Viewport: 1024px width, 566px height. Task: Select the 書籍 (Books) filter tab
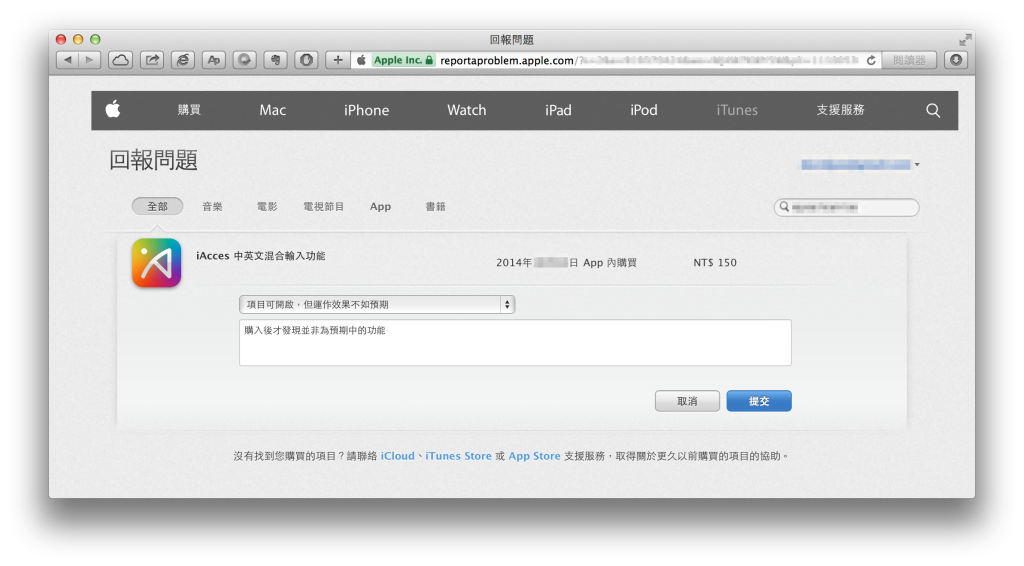point(436,206)
